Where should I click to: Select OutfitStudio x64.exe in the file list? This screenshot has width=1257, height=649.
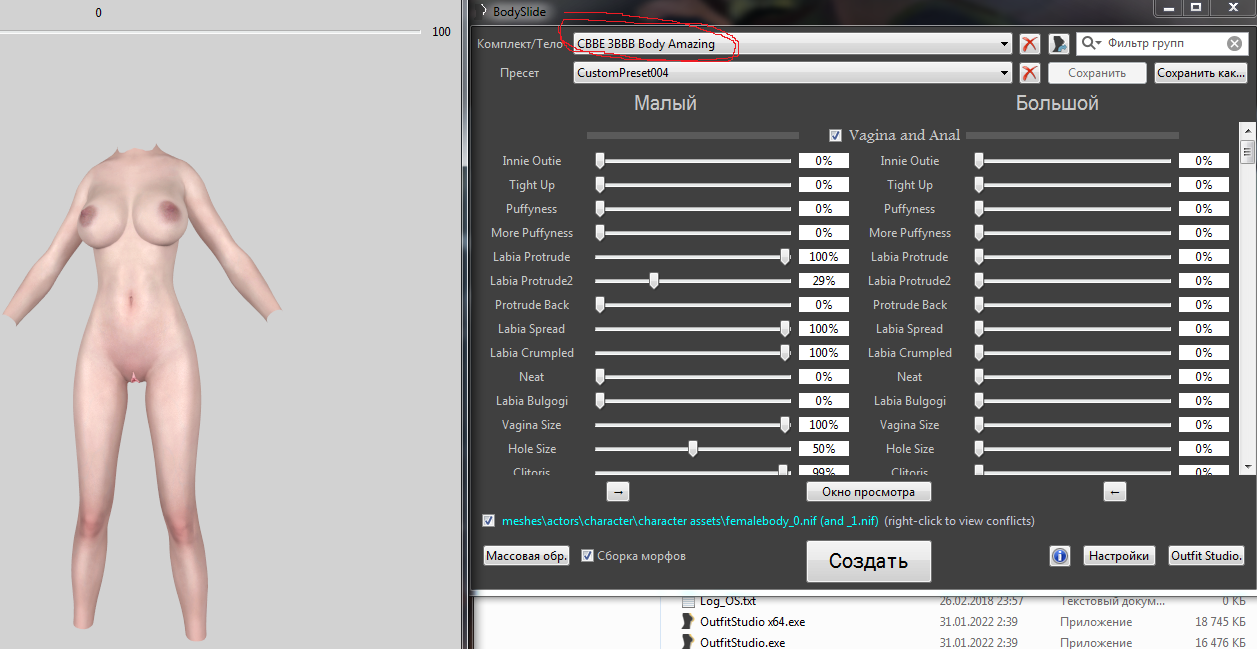pyautogui.click(x=752, y=622)
